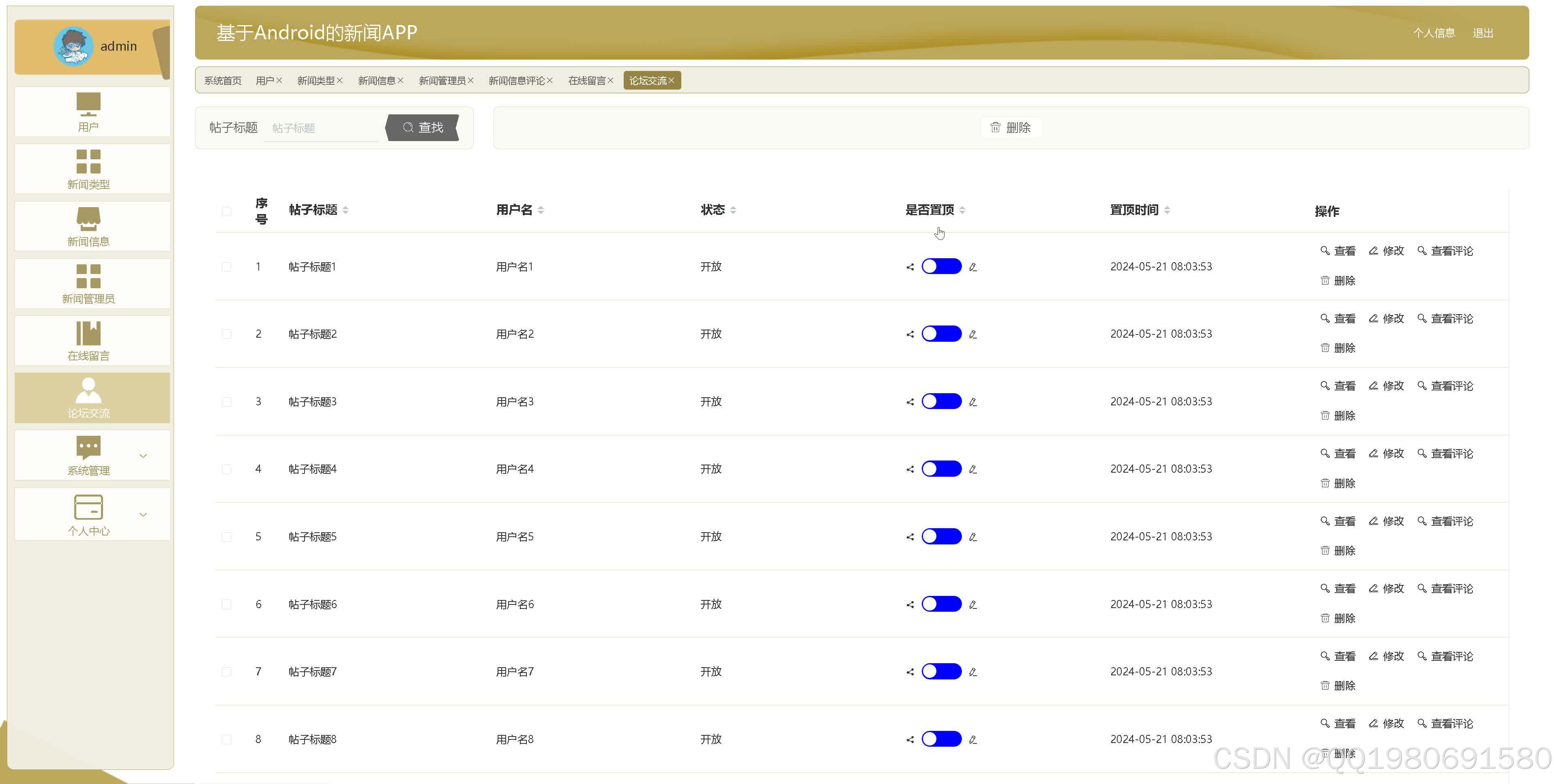Switch to the 在线留言 tab

tap(586, 81)
